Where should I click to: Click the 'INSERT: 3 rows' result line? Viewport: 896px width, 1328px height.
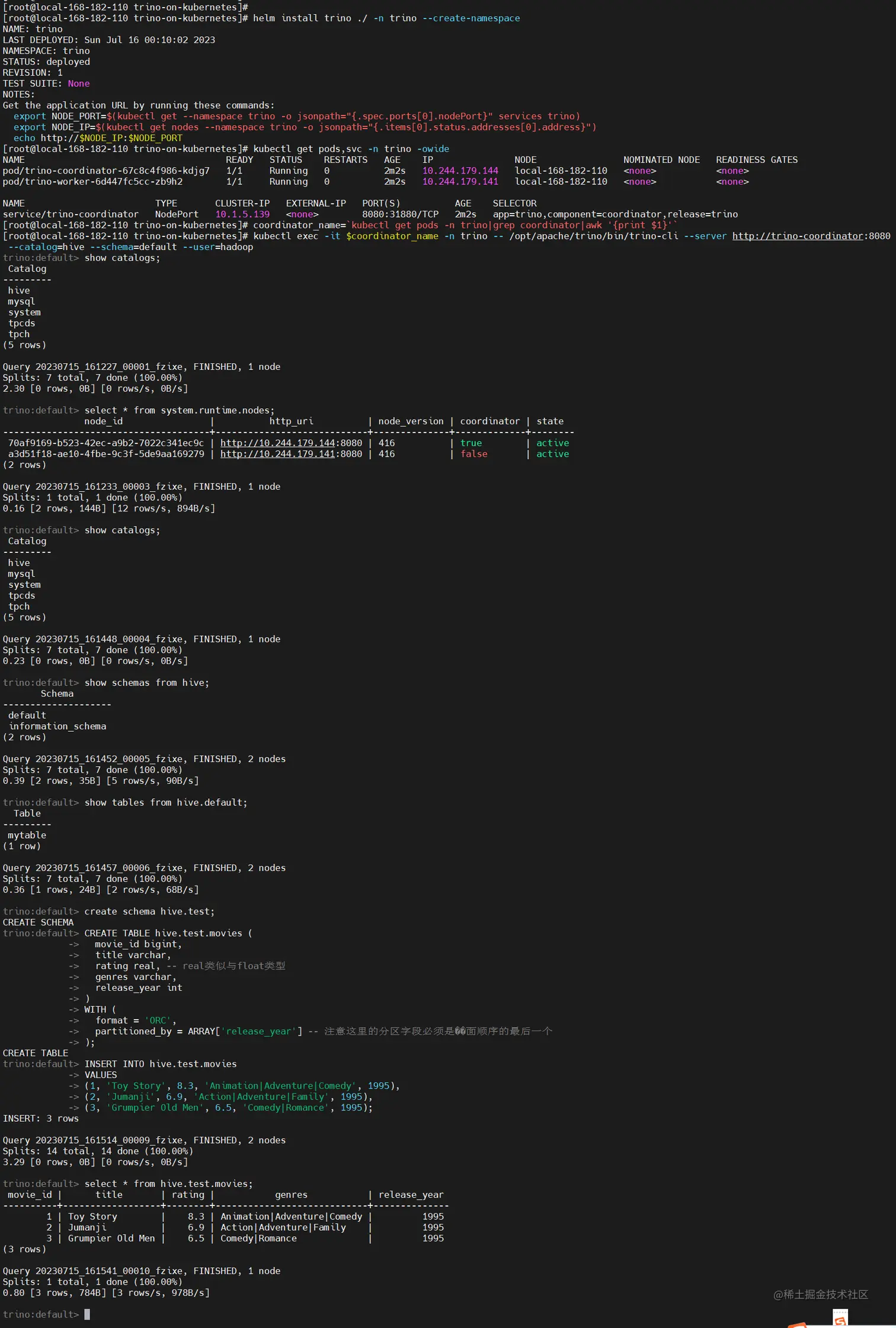41,1118
